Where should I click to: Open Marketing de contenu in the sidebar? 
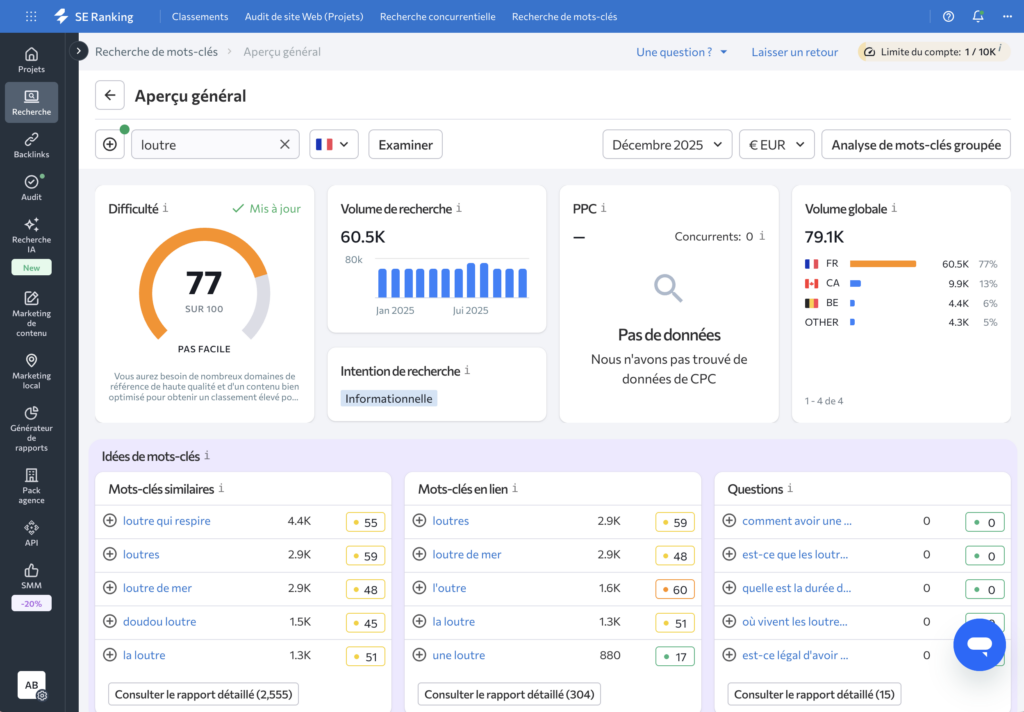[31, 314]
